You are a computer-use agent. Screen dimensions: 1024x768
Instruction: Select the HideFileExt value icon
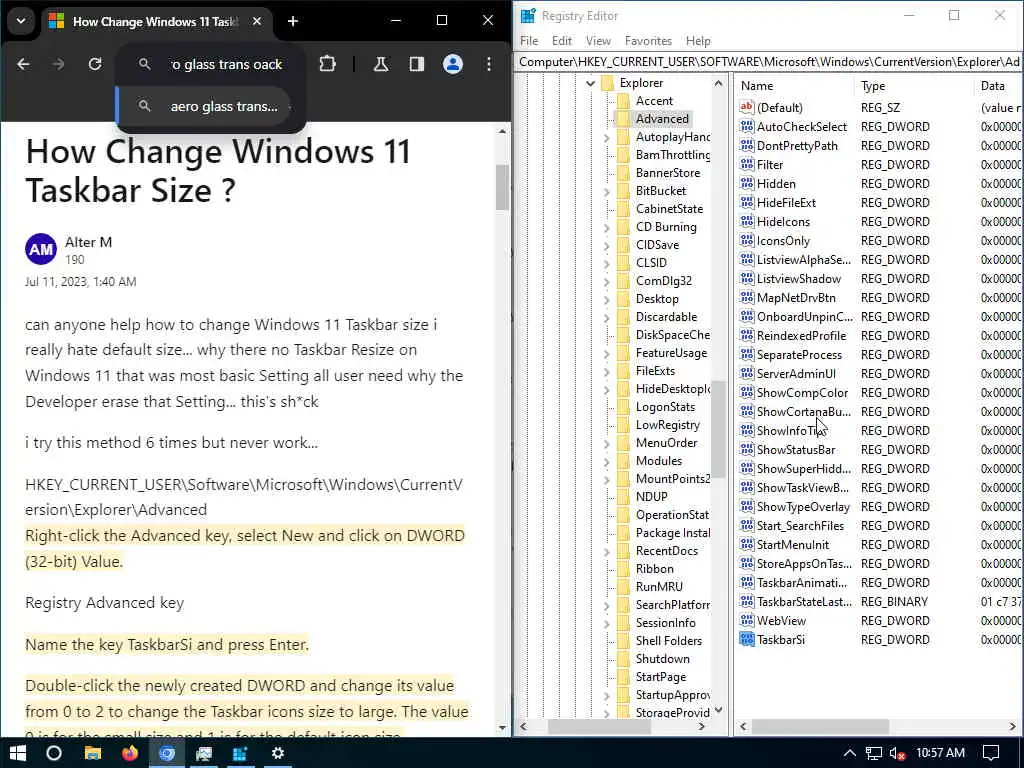[746, 202]
